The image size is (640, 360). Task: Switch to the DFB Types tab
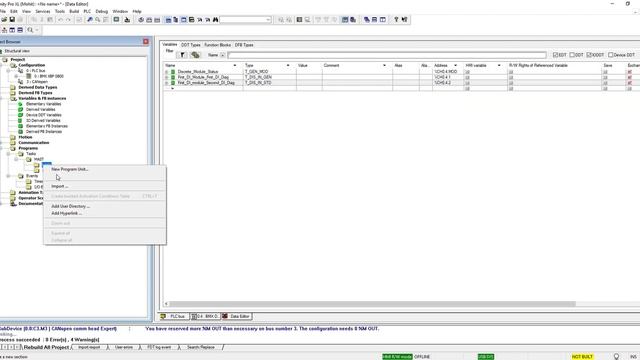click(244, 45)
